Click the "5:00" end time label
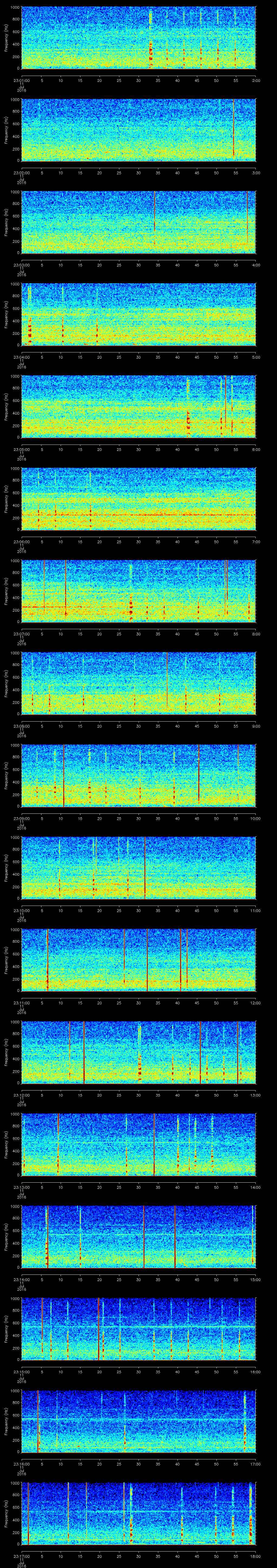Image resolution: width=277 pixels, height=1568 pixels. [x=256, y=357]
